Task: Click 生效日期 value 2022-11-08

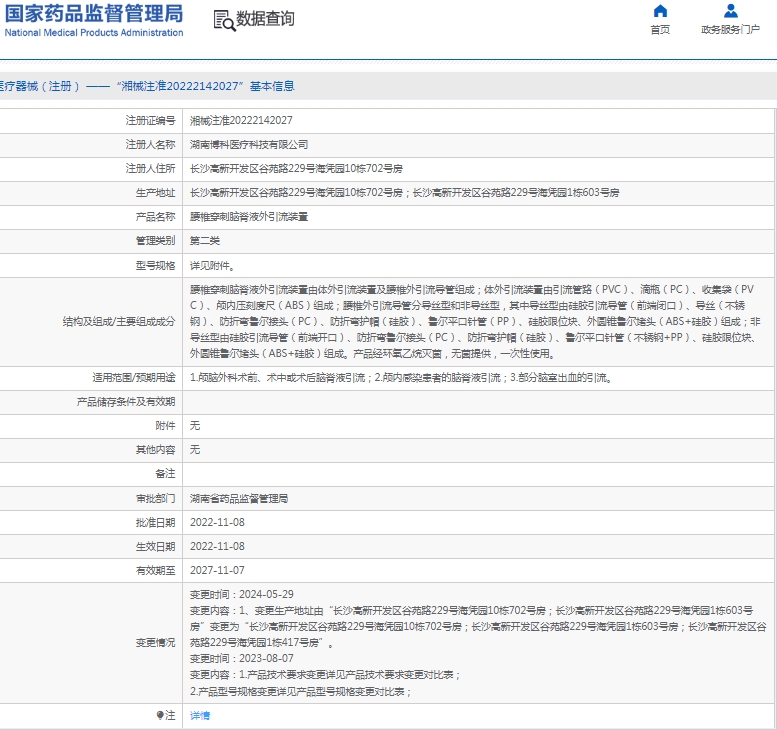Action: 217,546
